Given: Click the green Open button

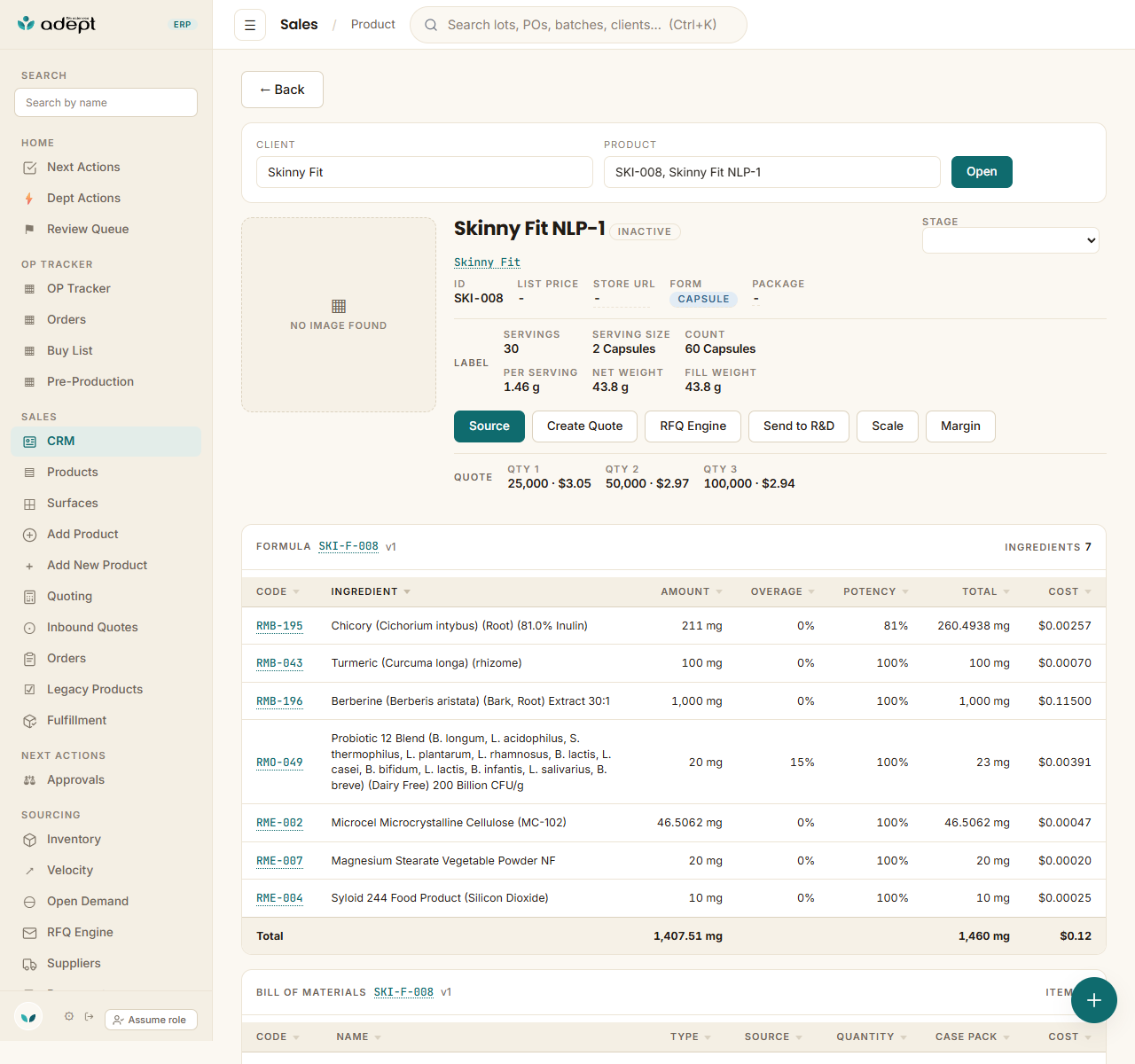Looking at the screenshot, I should [982, 172].
